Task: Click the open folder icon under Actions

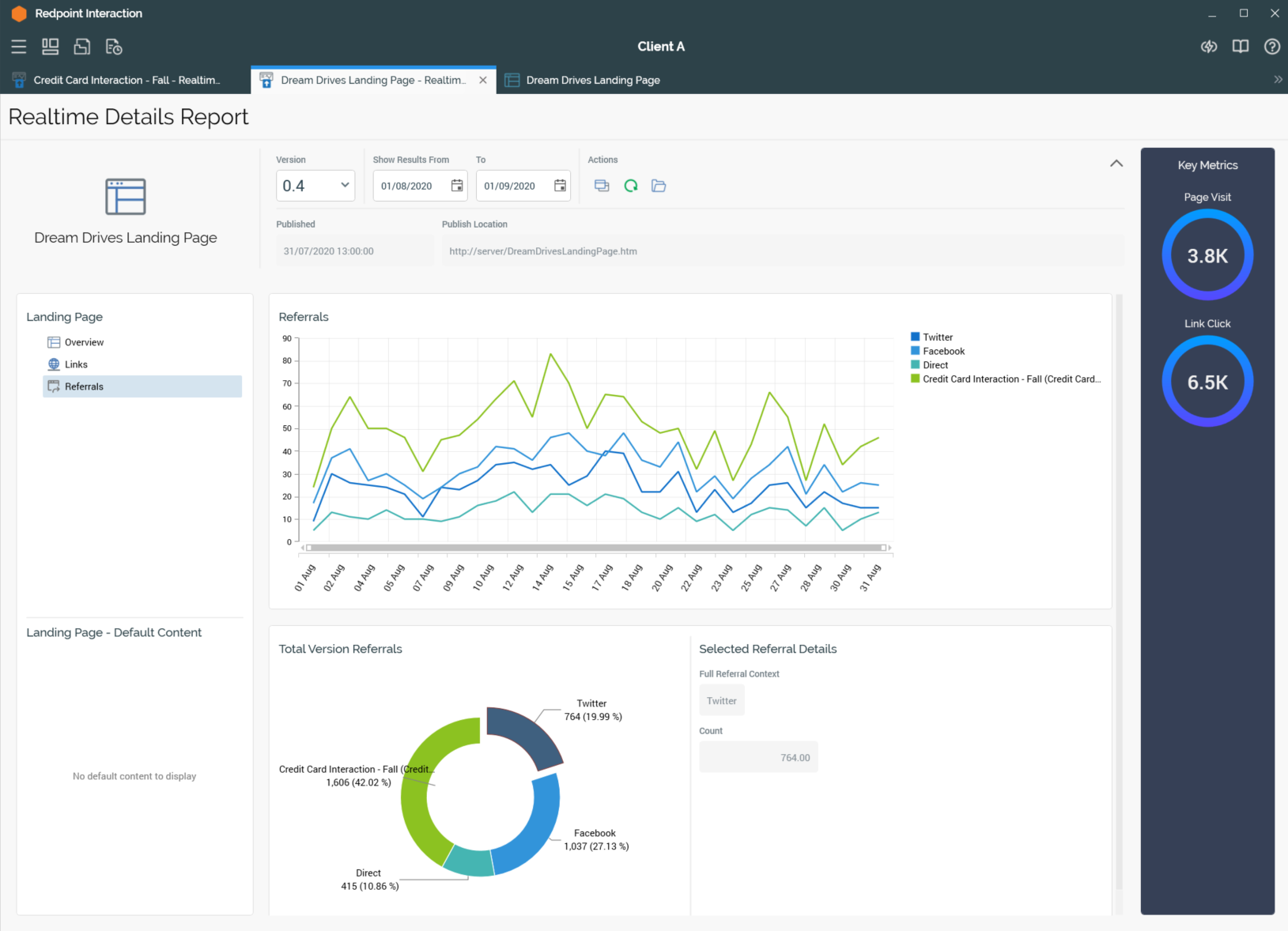Action: tap(659, 186)
